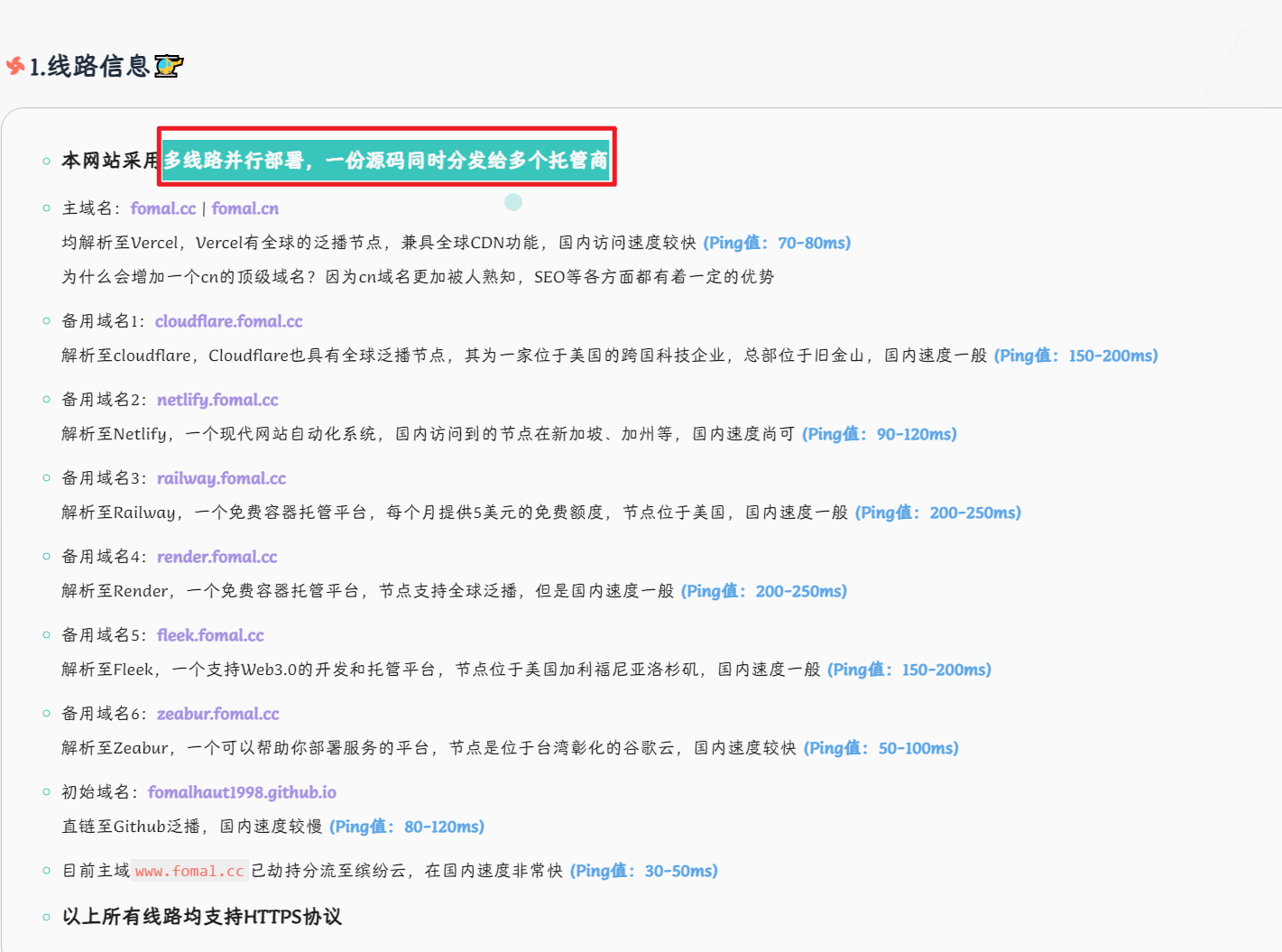Click the 备用域名1 label
Image resolution: width=1282 pixels, height=952 pixels.
pyautogui.click(x=103, y=321)
